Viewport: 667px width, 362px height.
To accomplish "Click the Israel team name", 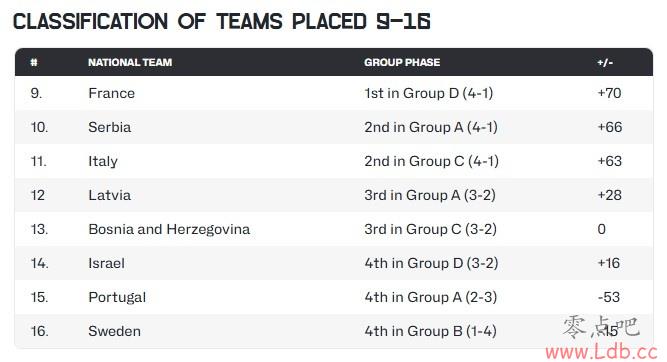I will [106, 263].
